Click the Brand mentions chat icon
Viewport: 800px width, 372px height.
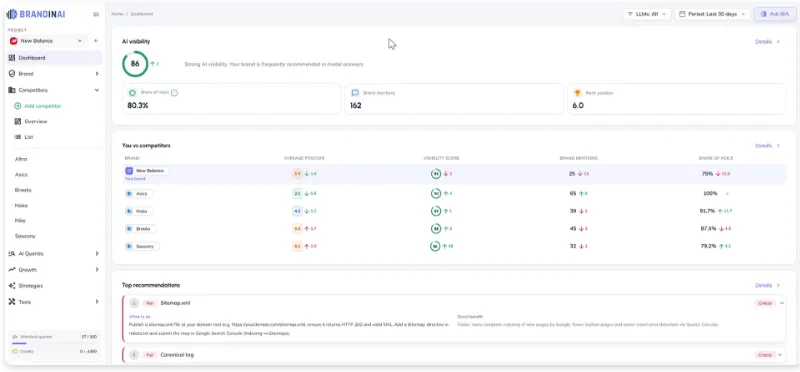(355, 93)
